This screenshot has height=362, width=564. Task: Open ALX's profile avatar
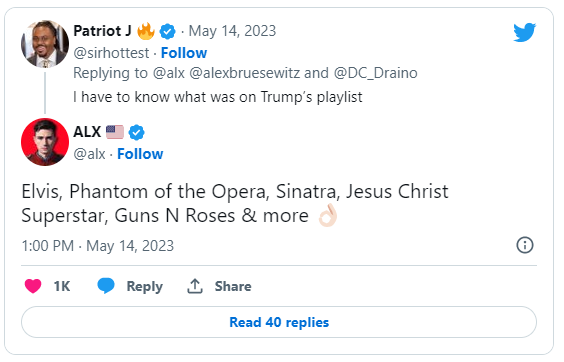[45, 142]
